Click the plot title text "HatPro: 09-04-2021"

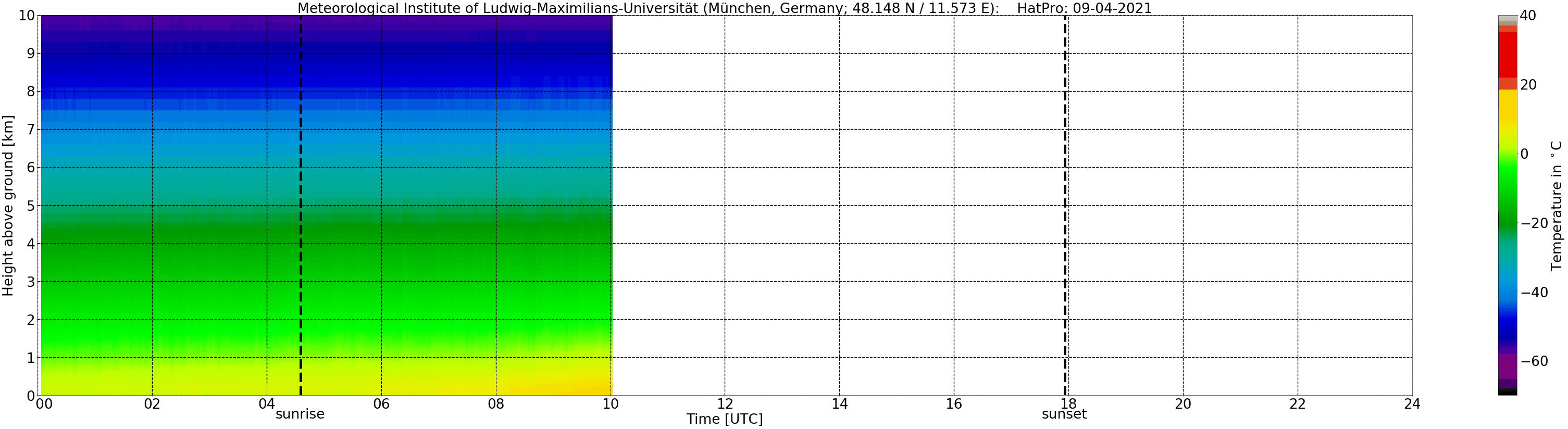(1084, 8)
